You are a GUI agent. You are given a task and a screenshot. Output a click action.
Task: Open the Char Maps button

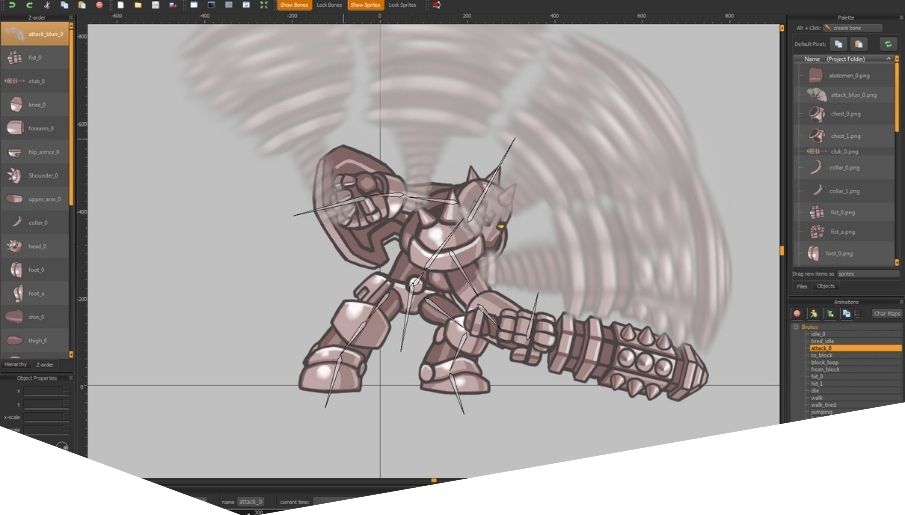coord(886,313)
